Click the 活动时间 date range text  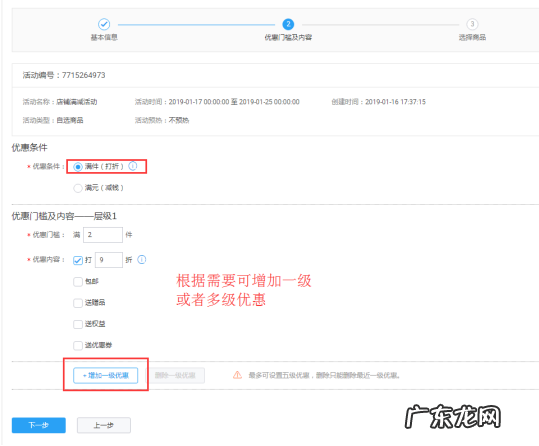pyautogui.click(x=217, y=102)
